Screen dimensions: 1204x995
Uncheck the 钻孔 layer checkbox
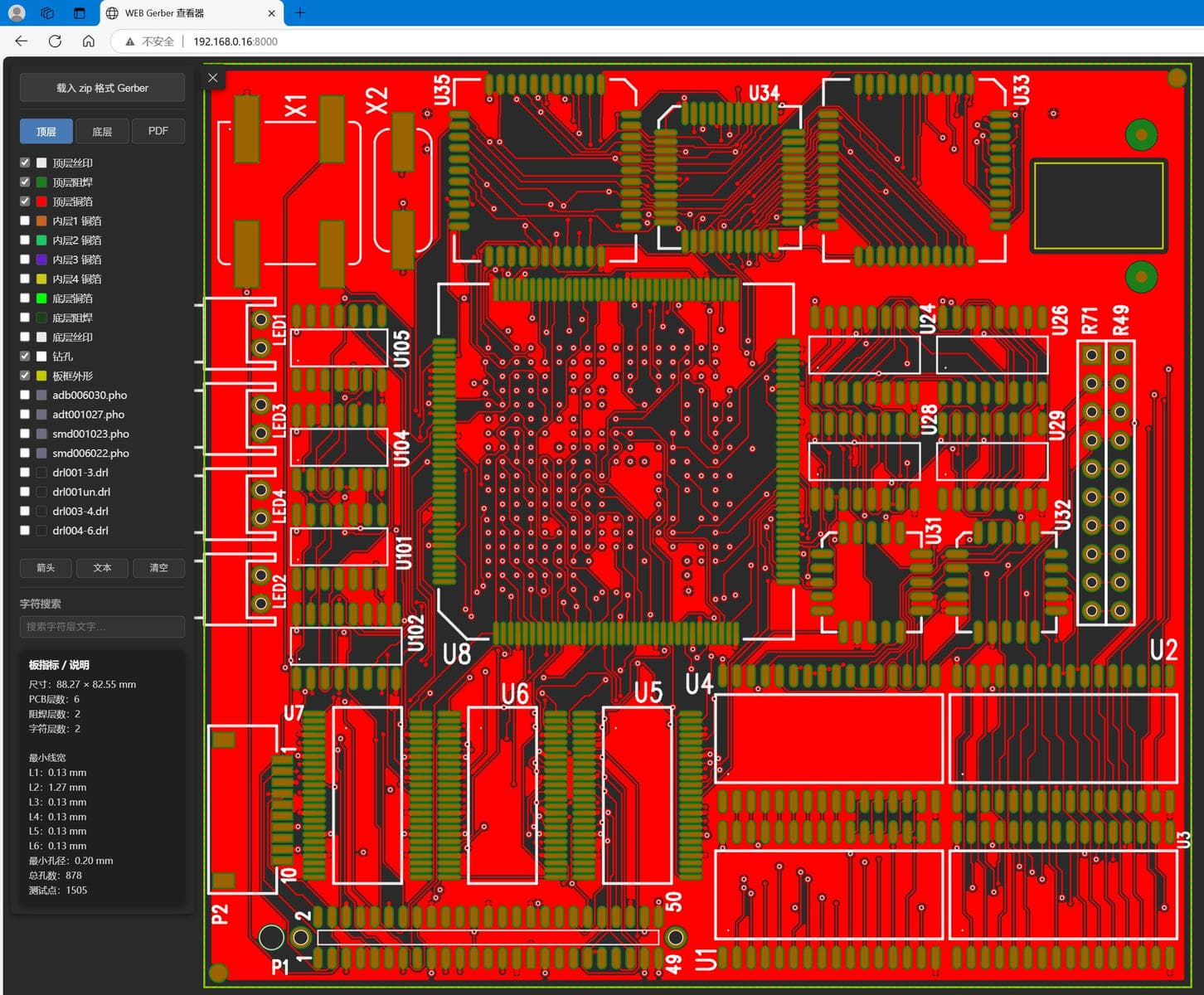coord(25,357)
